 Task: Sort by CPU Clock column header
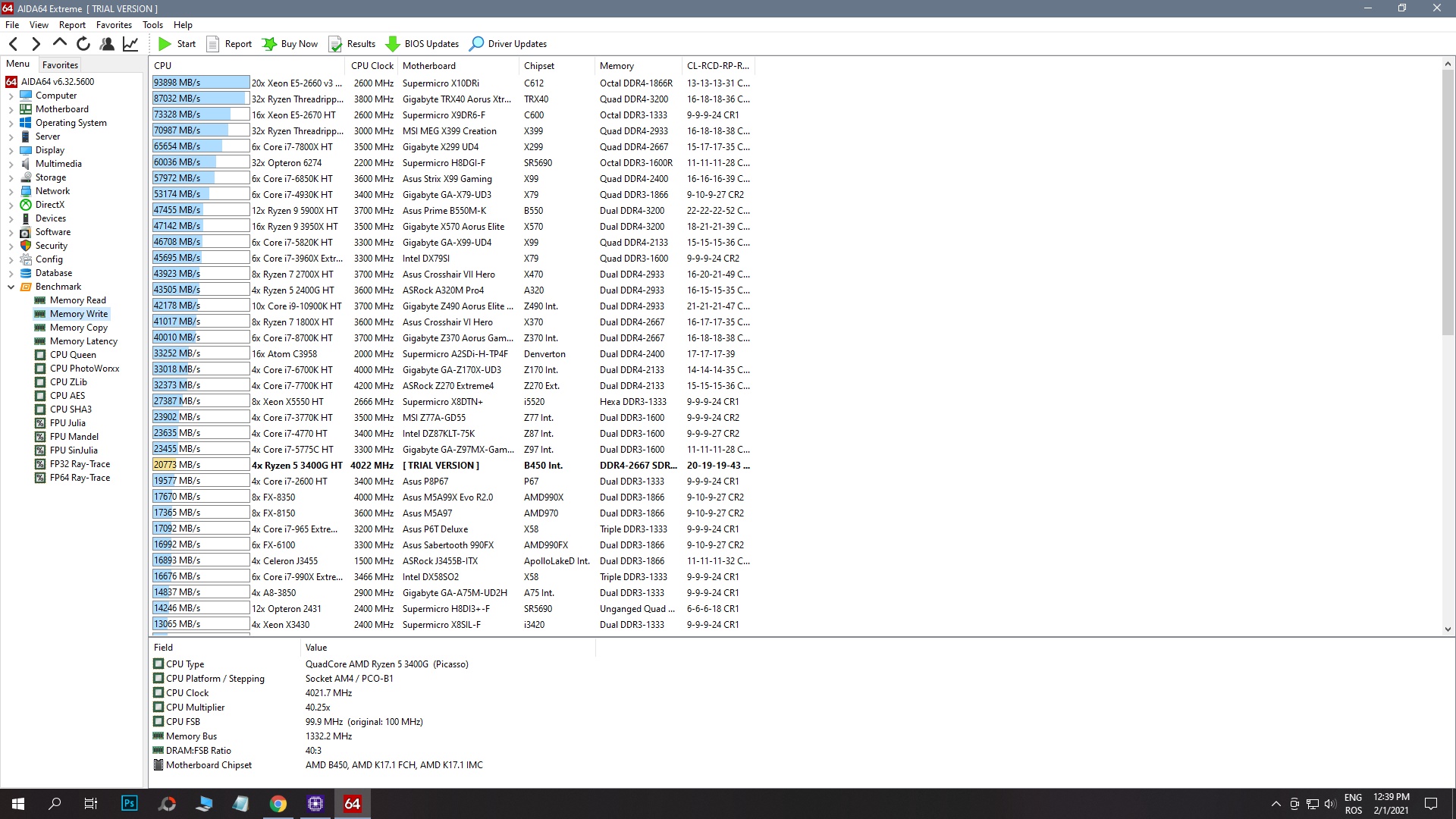[372, 66]
